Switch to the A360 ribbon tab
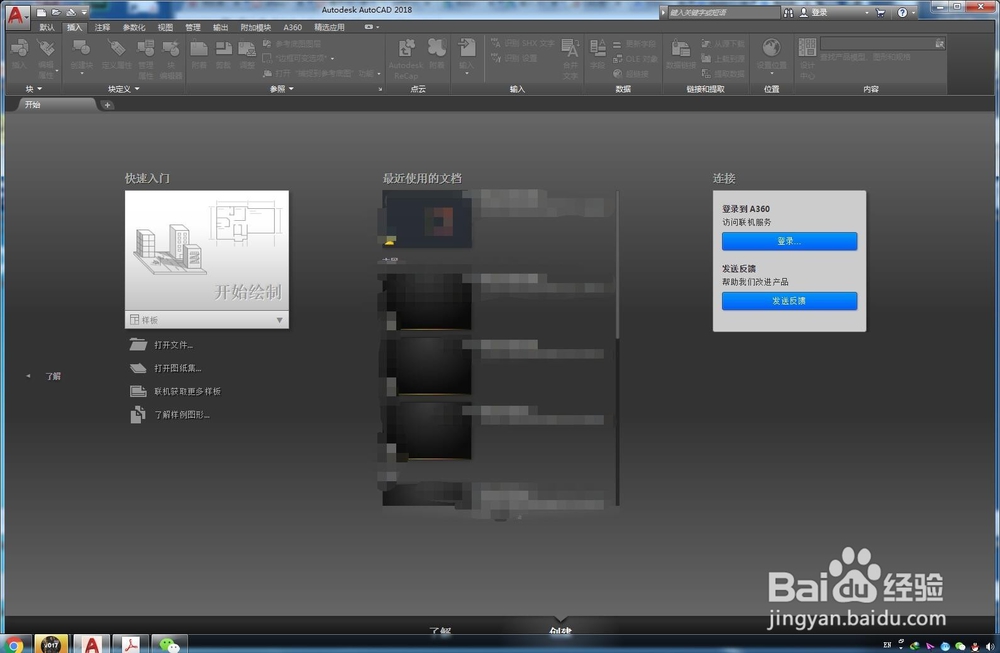 coord(293,27)
